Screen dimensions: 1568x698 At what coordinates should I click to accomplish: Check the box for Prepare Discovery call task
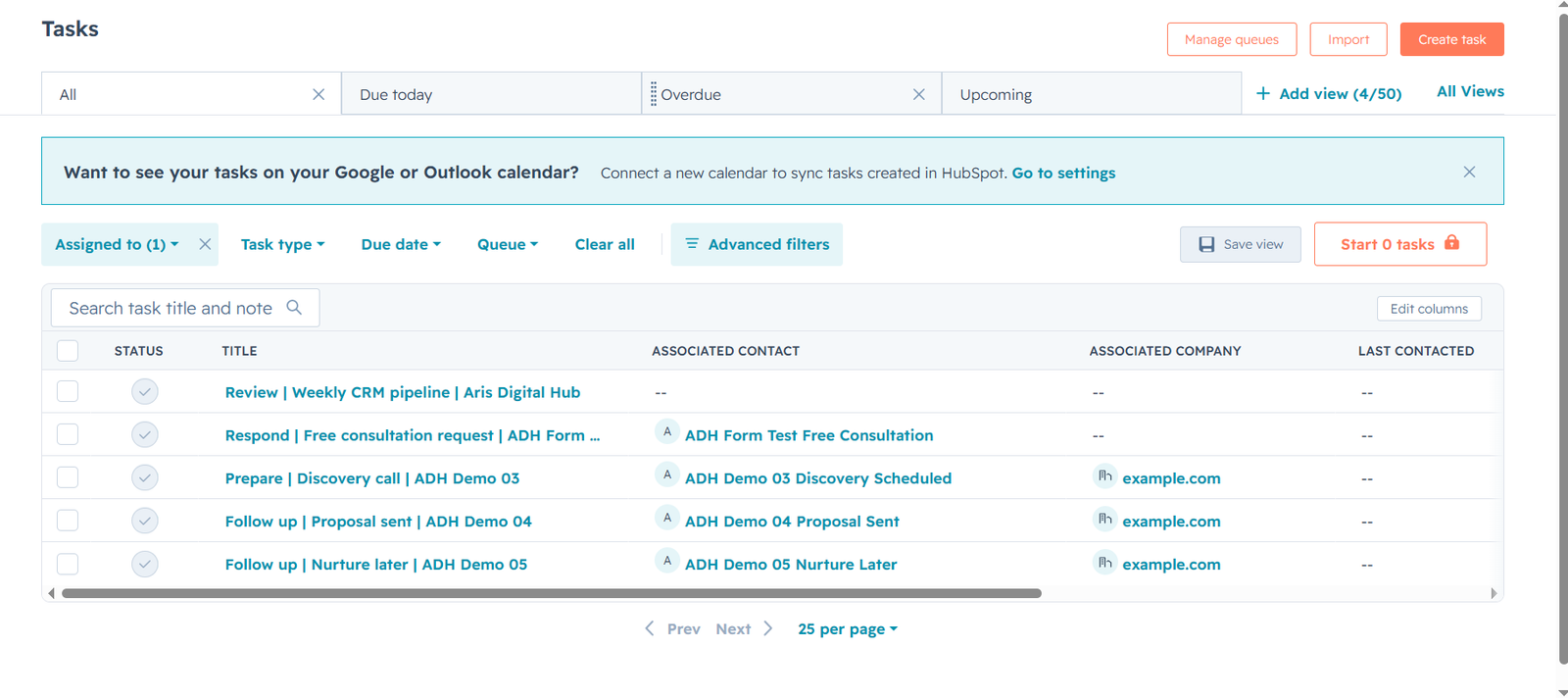68,477
